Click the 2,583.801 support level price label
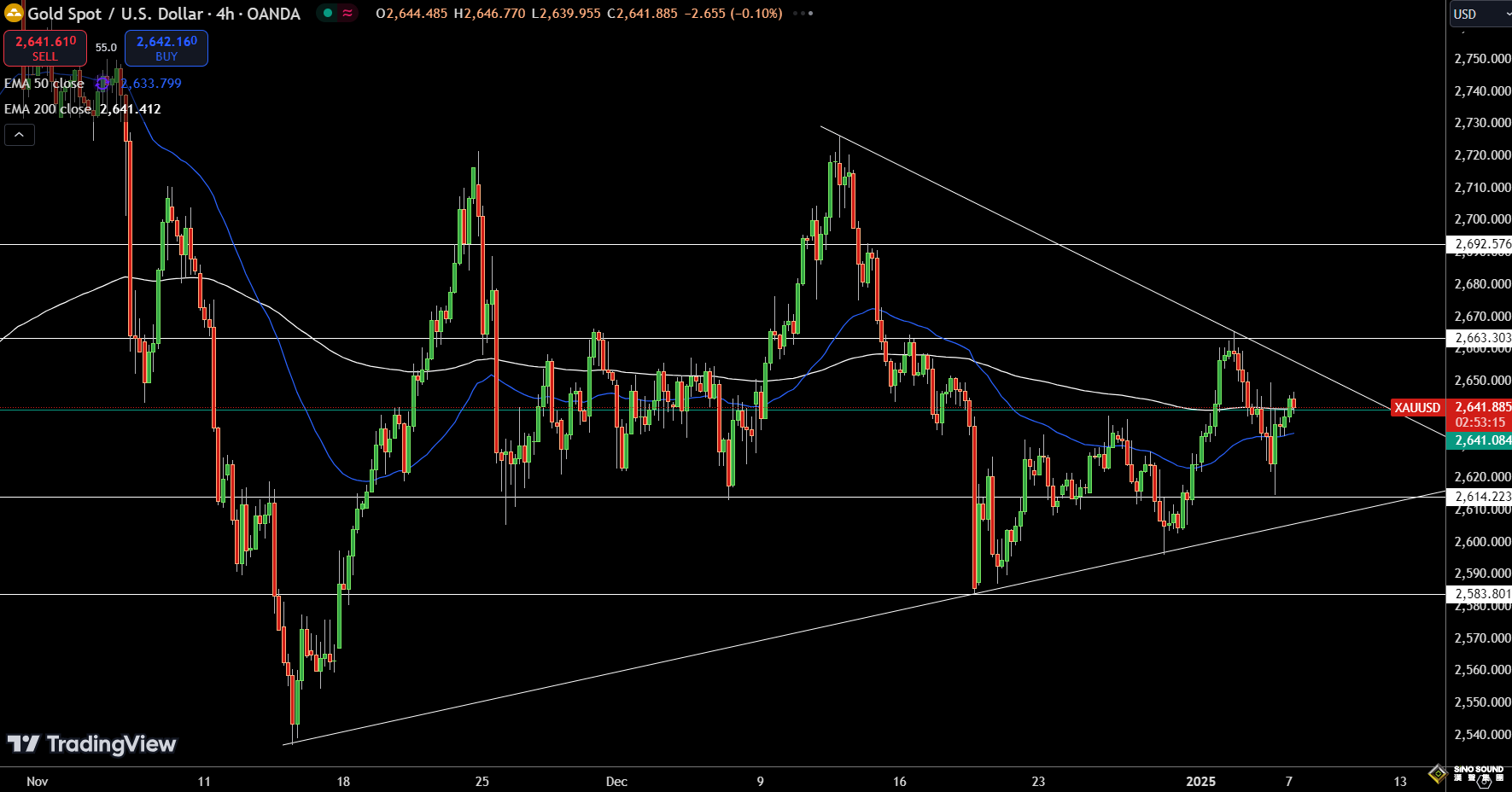This screenshot has width=1512, height=792. [1481, 594]
